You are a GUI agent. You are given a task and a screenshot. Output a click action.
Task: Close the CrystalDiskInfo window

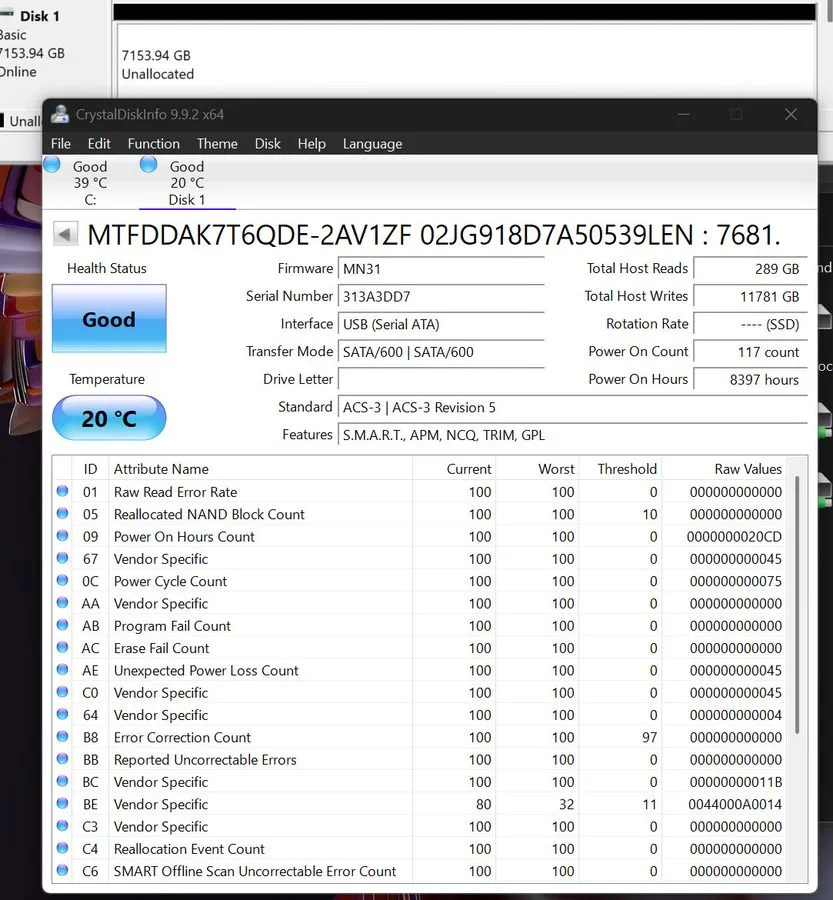[x=791, y=114]
